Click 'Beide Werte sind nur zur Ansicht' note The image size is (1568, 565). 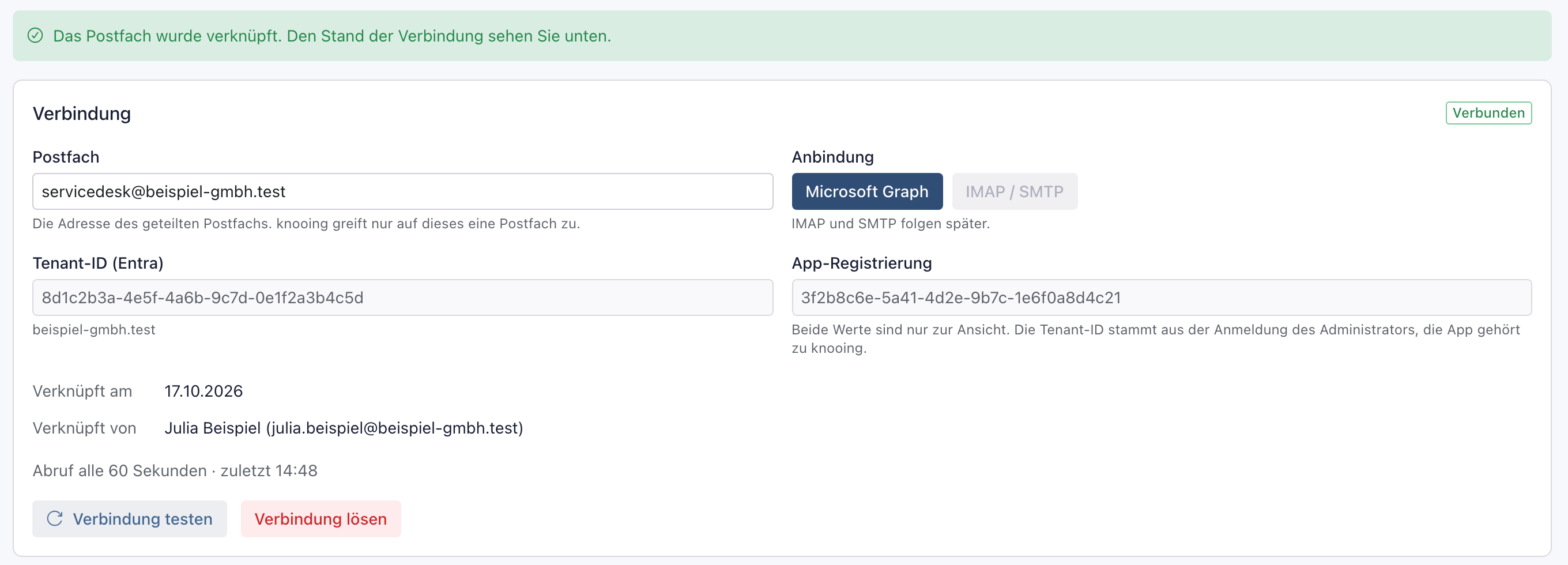point(1155,338)
